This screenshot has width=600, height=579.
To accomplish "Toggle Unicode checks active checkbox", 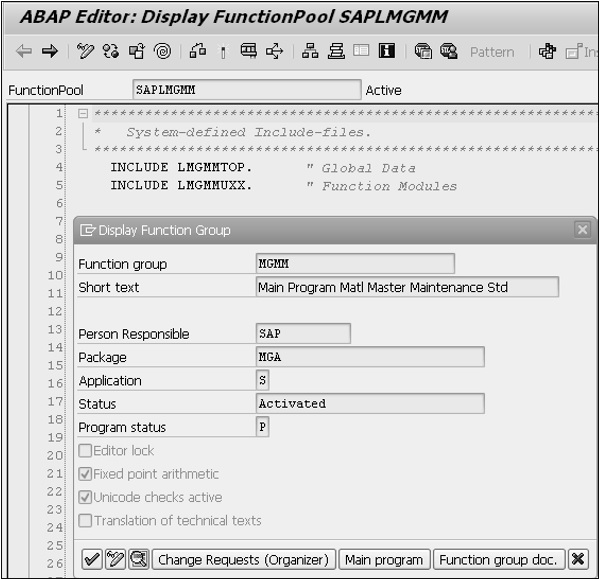I will [x=85, y=497].
